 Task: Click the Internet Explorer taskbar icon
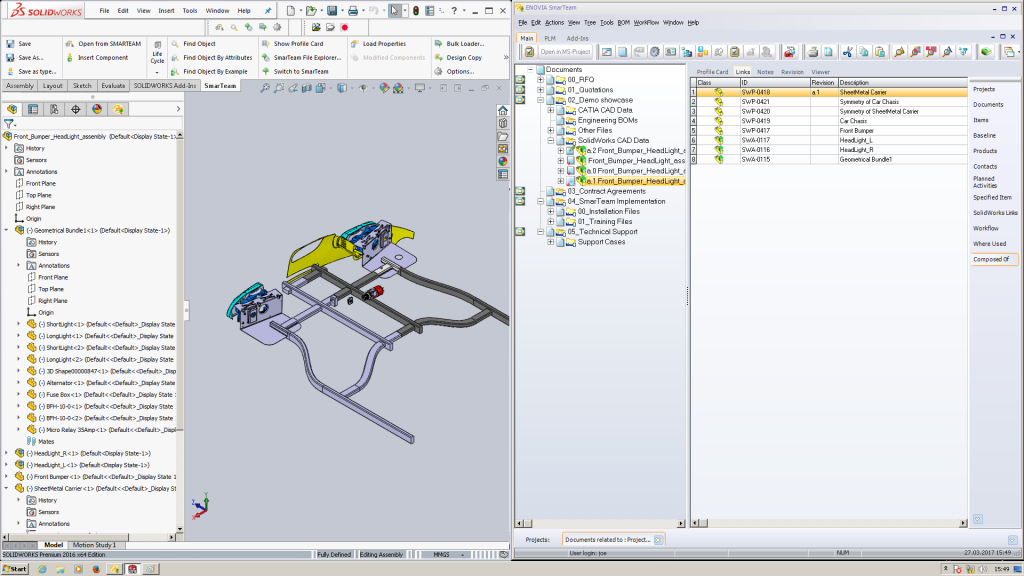click(42, 569)
